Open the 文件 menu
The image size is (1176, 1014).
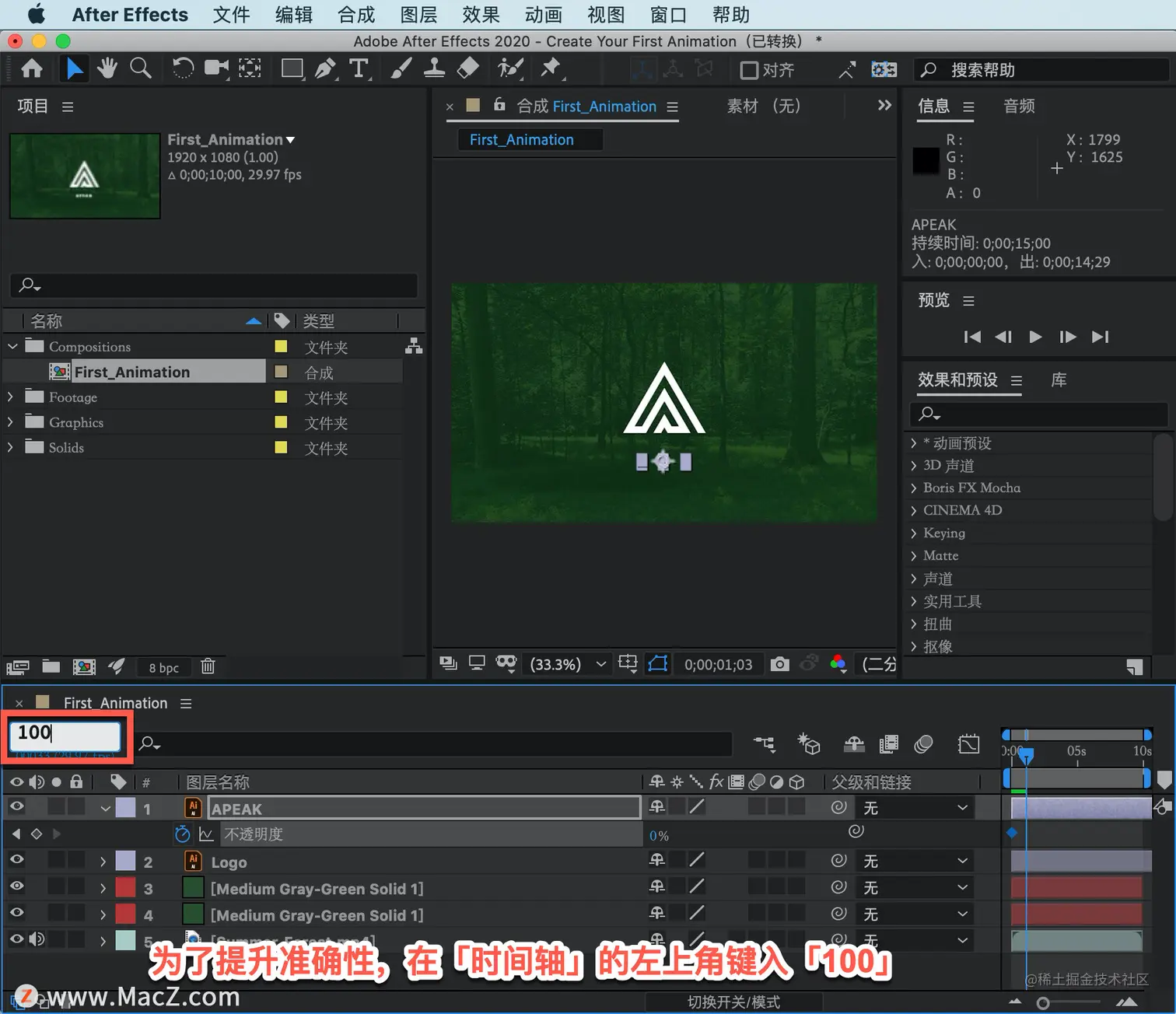[231, 15]
